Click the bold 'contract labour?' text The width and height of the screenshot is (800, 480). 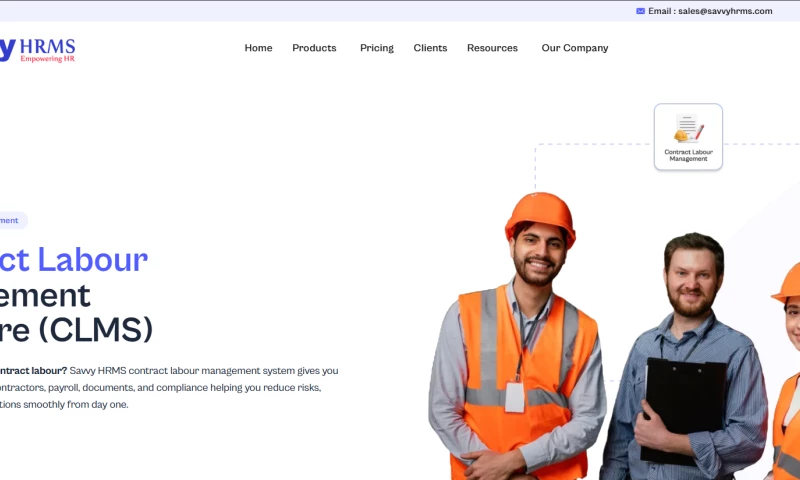click(33, 371)
